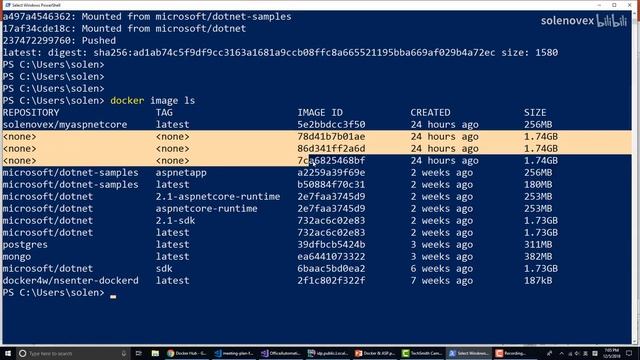The image size is (640, 360).
Task: Click the '382MB' size of mongo
Action: coord(538,256)
